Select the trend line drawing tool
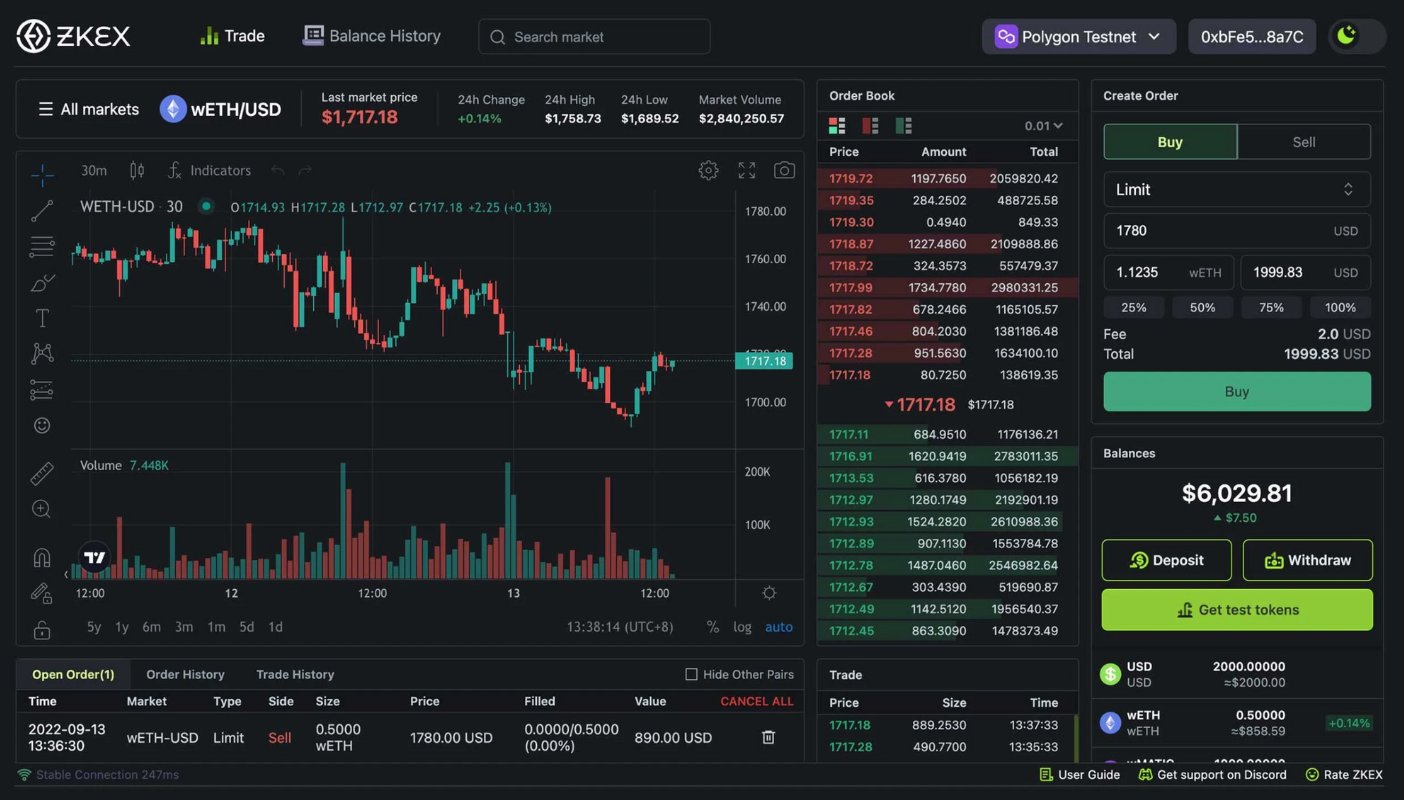This screenshot has height=800, width=1404. coord(42,211)
